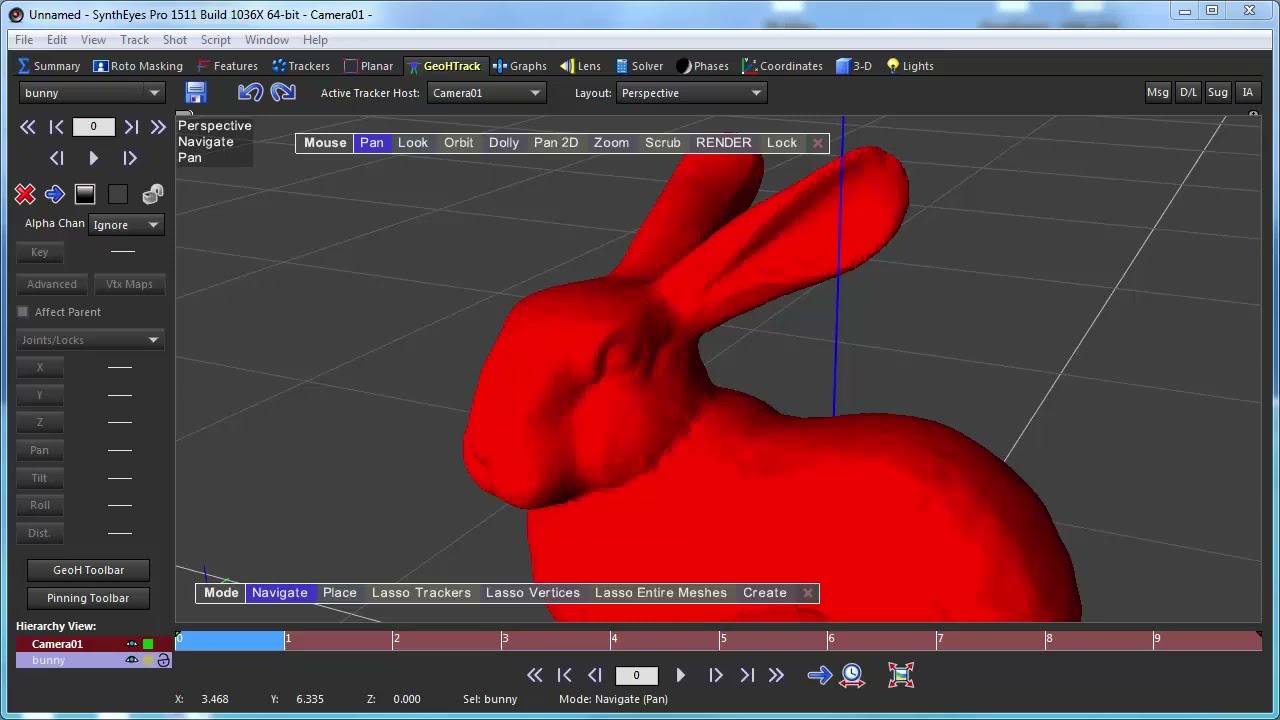Click double-left arrows in bottom transport
This screenshot has width=1280, height=720.
click(535, 676)
